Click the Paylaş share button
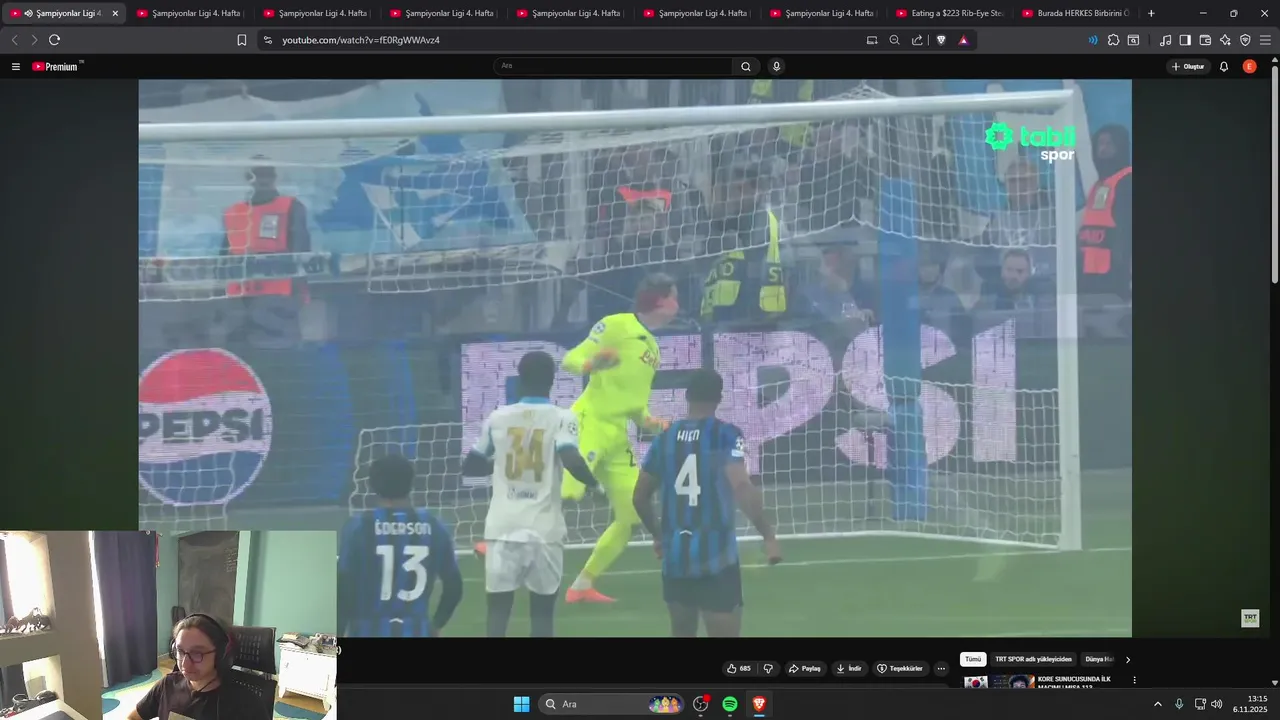The height and width of the screenshot is (720, 1280). coord(805,668)
